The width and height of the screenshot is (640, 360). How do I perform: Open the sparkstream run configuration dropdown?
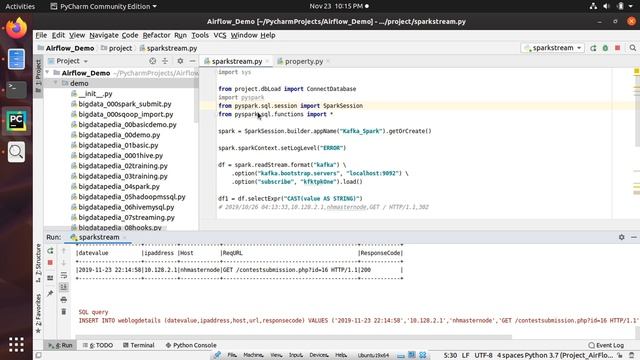[x=553, y=48]
